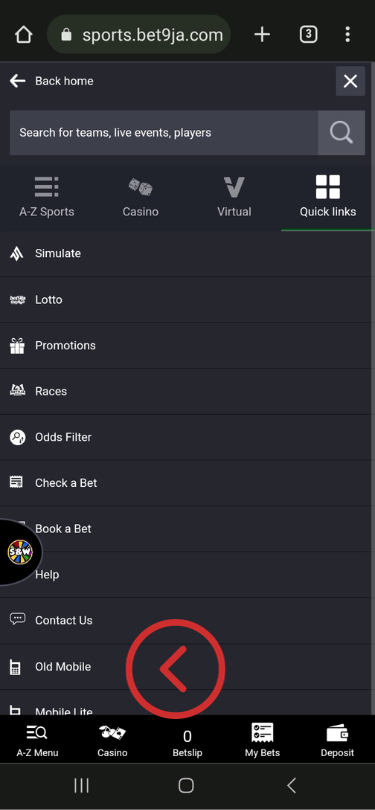375x810 pixels.
Task: Open My Bets in bottom bar
Action: (x=262, y=741)
